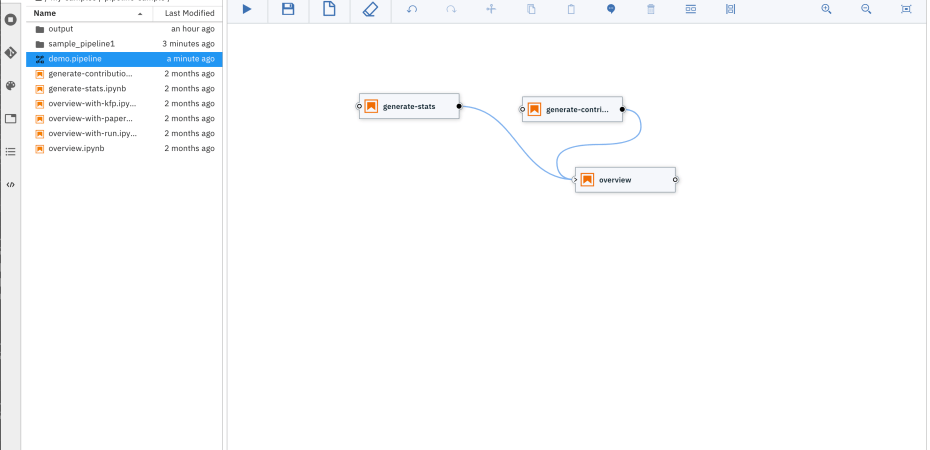Screen dimensions: 930x450
Task: Click the undo arrow in toolbar
Action: (x=411, y=9)
